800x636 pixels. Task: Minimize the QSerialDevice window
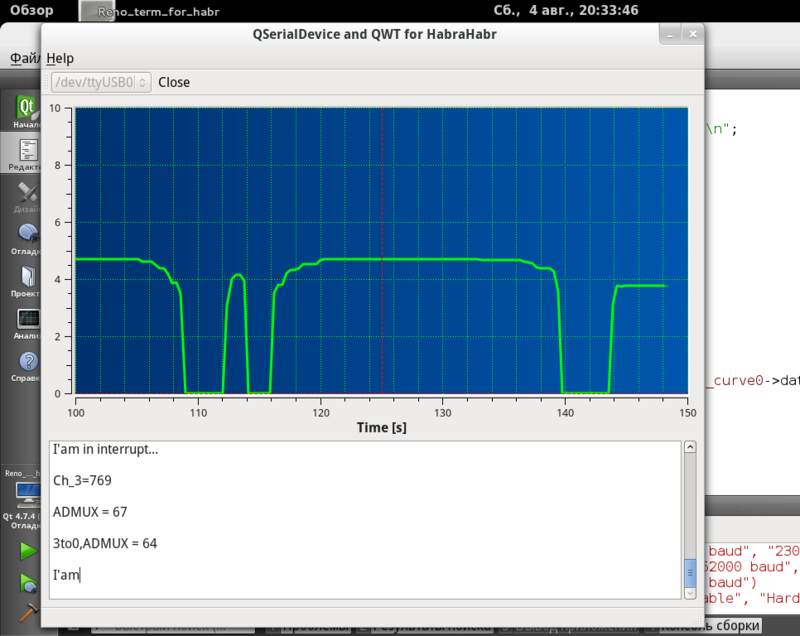670,35
